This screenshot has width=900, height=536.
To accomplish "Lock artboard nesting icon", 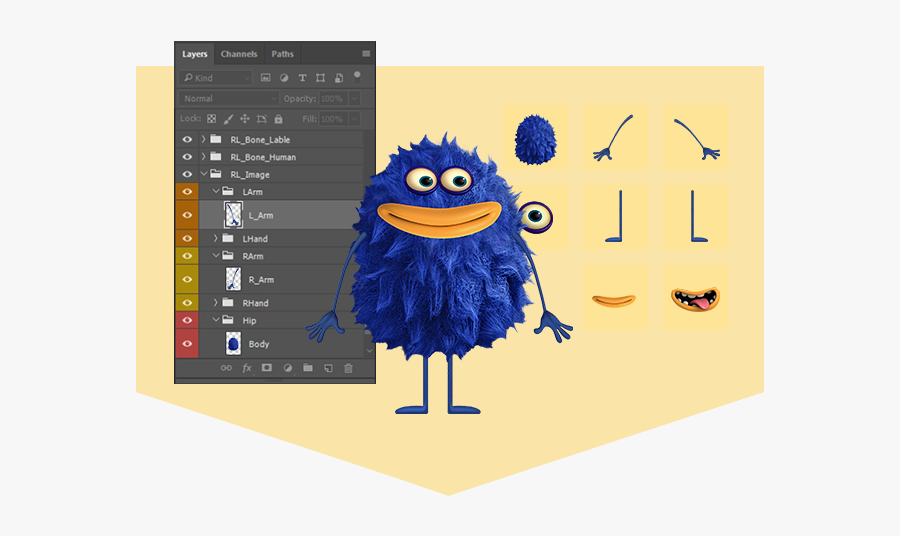I will (262, 119).
